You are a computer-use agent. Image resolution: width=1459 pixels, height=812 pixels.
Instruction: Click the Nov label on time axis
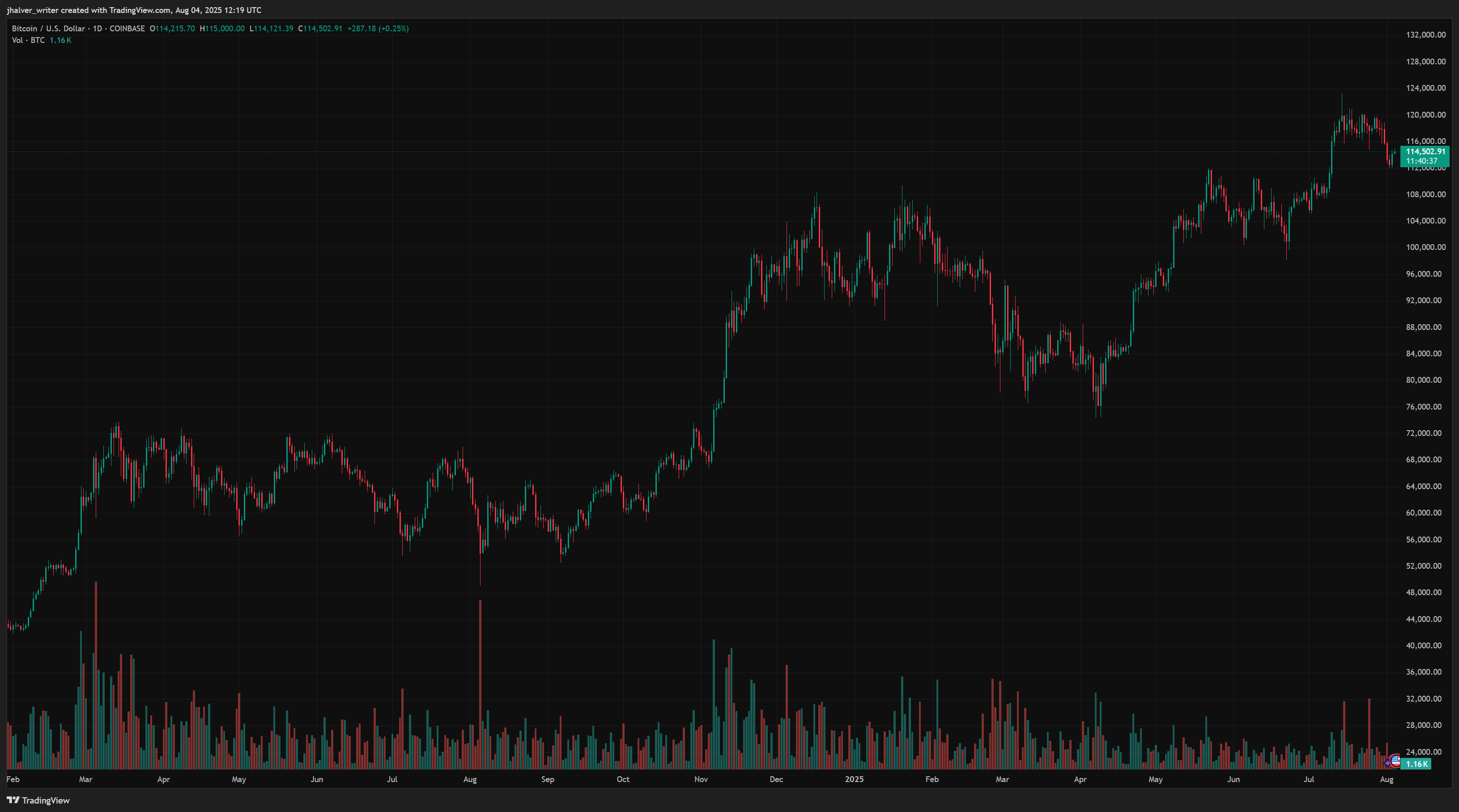click(701, 779)
